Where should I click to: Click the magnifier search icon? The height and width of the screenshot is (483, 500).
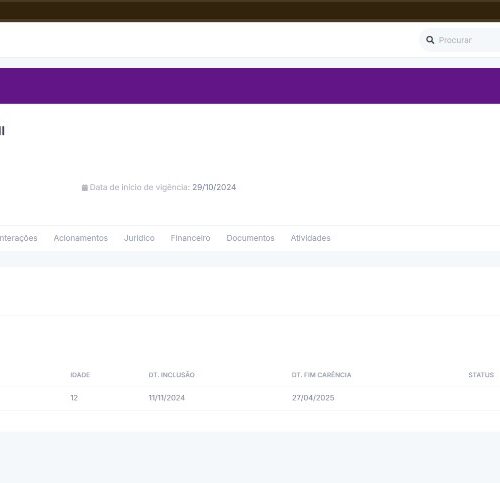point(430,40)
